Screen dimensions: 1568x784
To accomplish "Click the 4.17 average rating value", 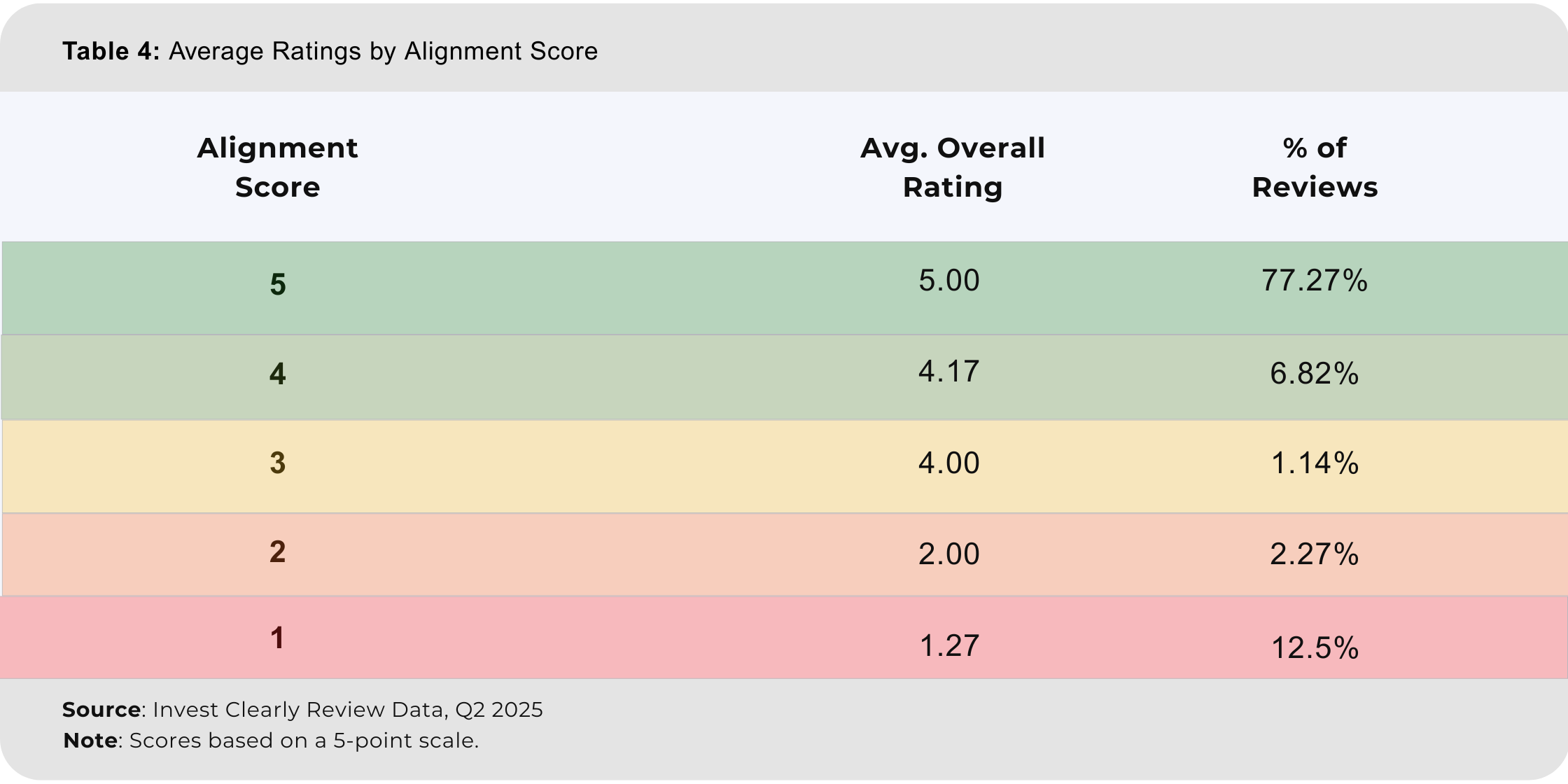I will coord(948,372).
